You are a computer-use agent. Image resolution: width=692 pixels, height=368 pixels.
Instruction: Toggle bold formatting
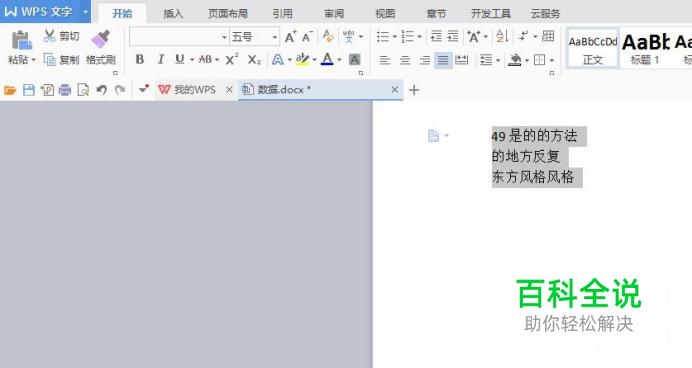tap(140, 59)
